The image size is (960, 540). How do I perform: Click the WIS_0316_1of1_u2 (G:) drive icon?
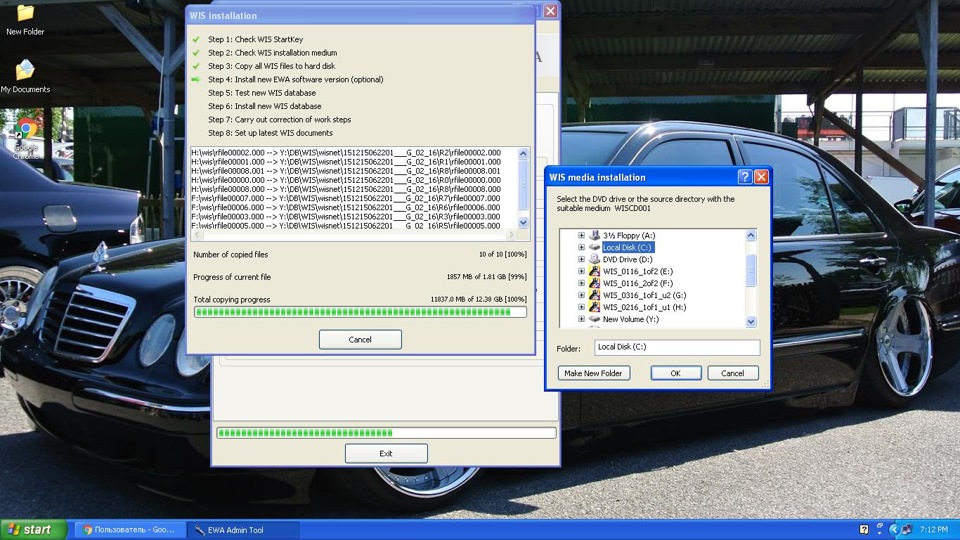(x=594, y=295)
